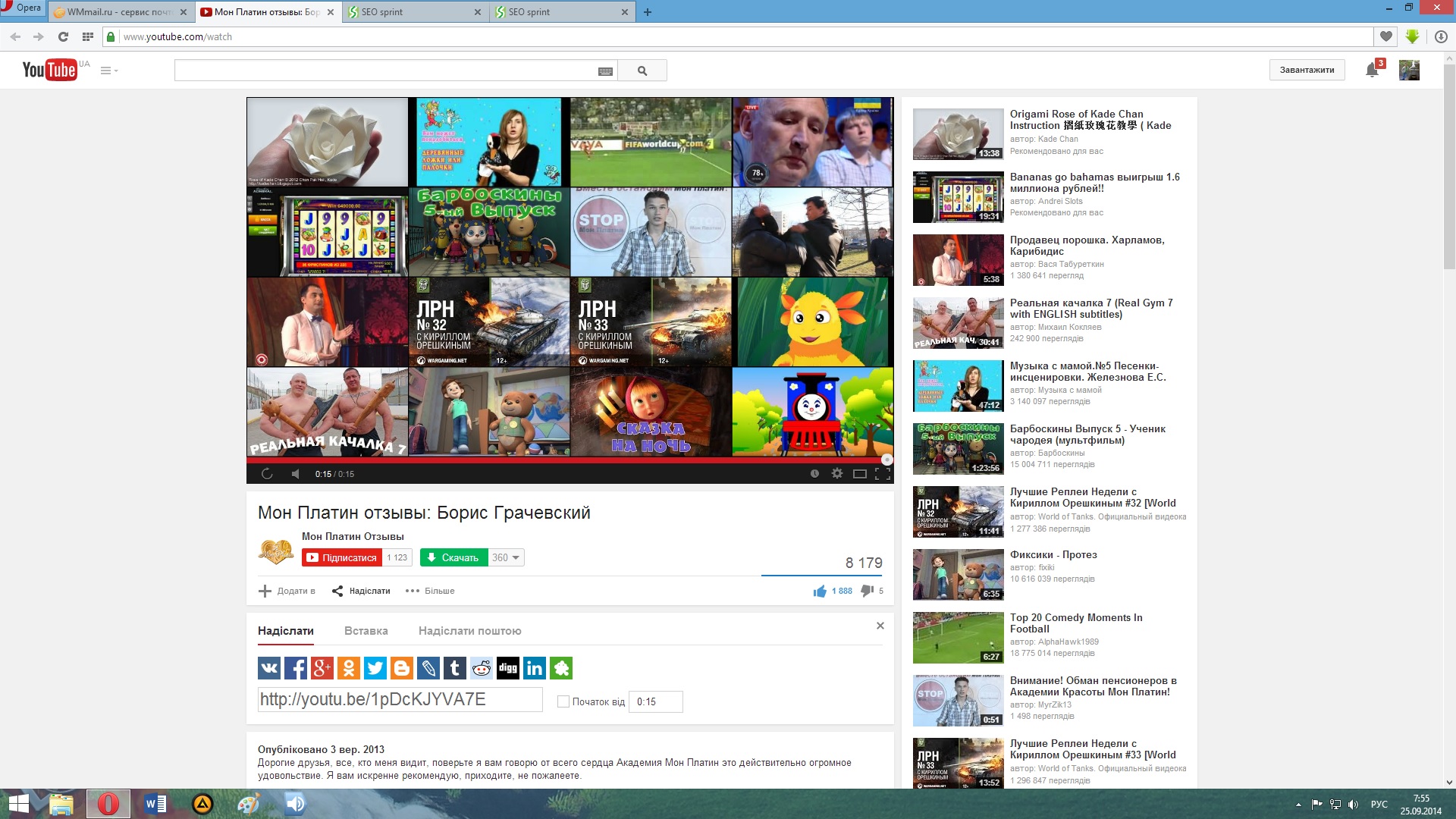Switch to 'Надіслати поштою' tab
This screenshot has width=1456, height=819.
coord(469,631)
